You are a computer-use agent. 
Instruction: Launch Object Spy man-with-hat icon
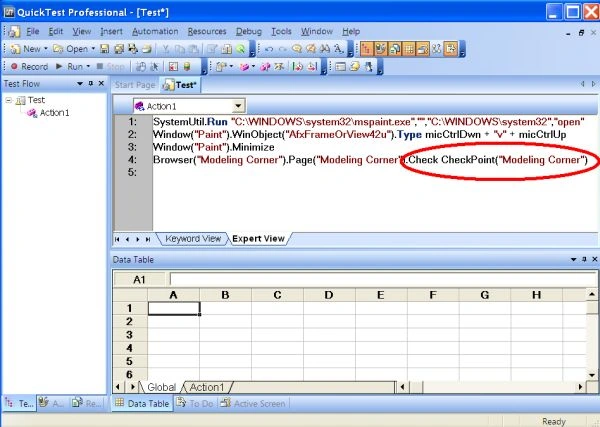click(x=368, y=67)
